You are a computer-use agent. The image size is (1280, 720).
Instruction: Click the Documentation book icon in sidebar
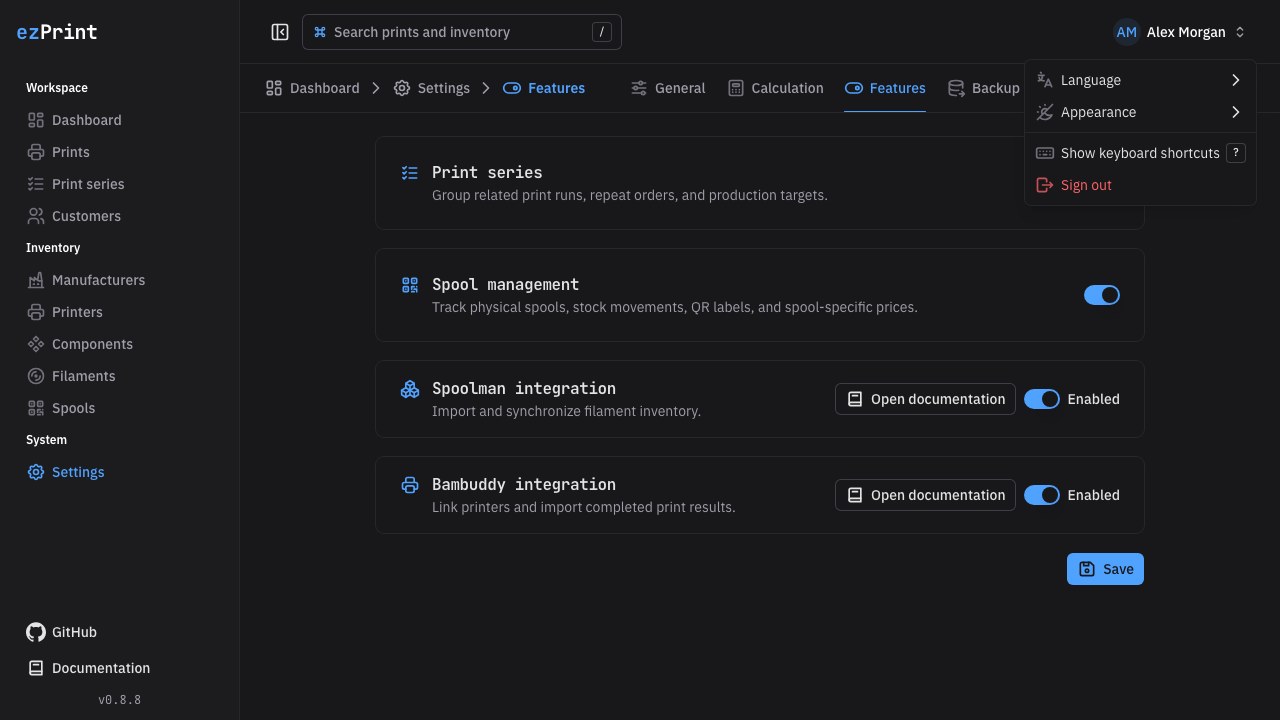(36, 668)
